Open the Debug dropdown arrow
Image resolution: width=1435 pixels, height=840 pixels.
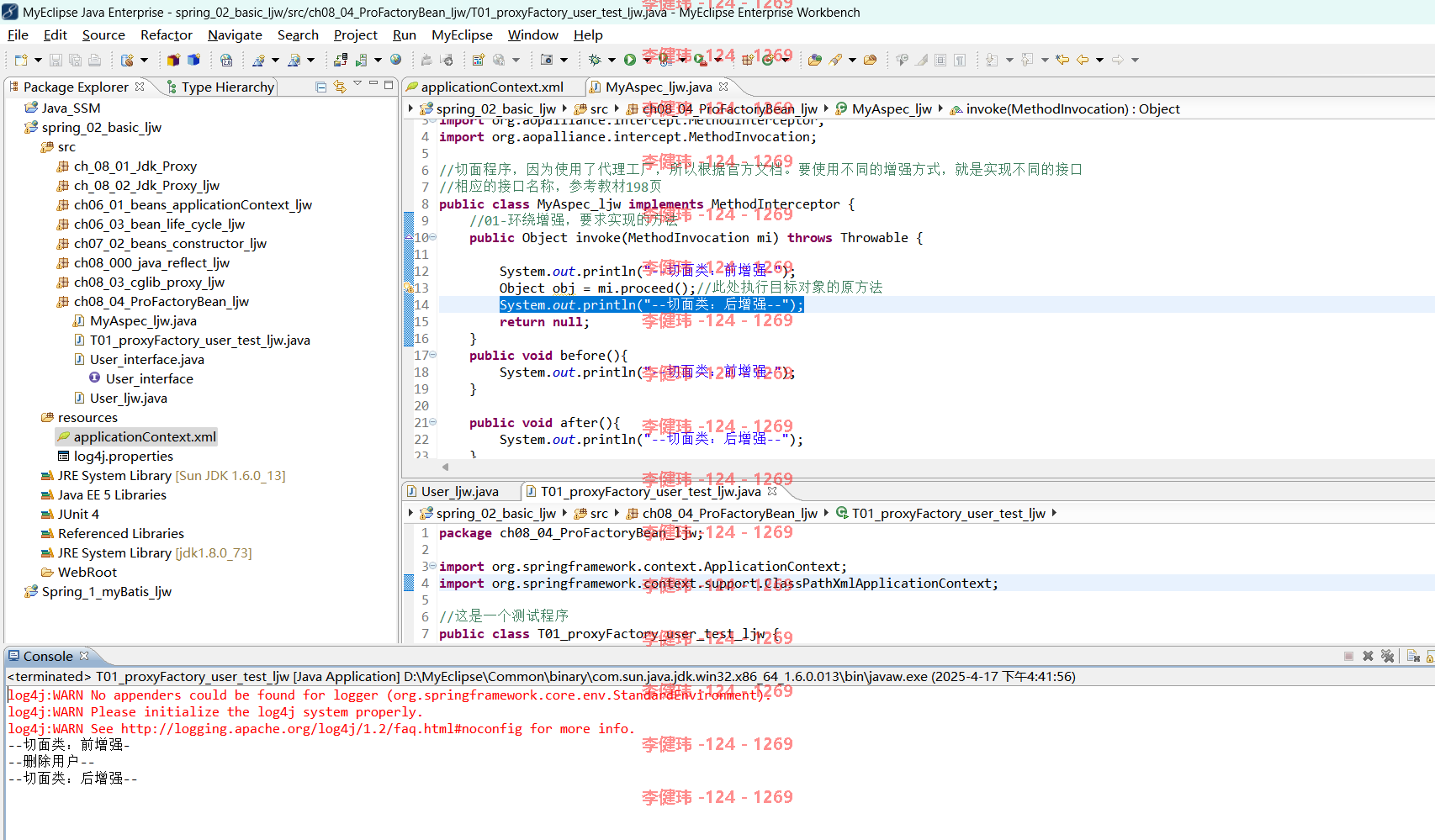(612, 60)
